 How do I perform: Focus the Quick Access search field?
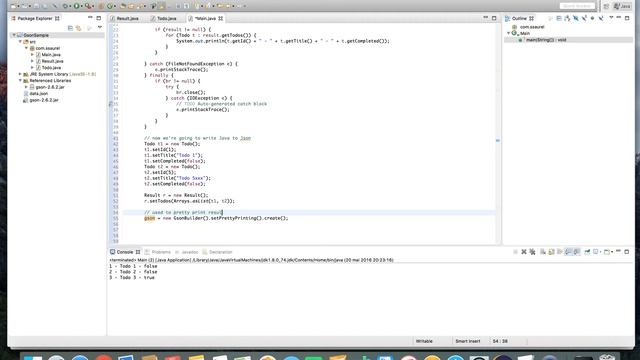pos(577,6)
